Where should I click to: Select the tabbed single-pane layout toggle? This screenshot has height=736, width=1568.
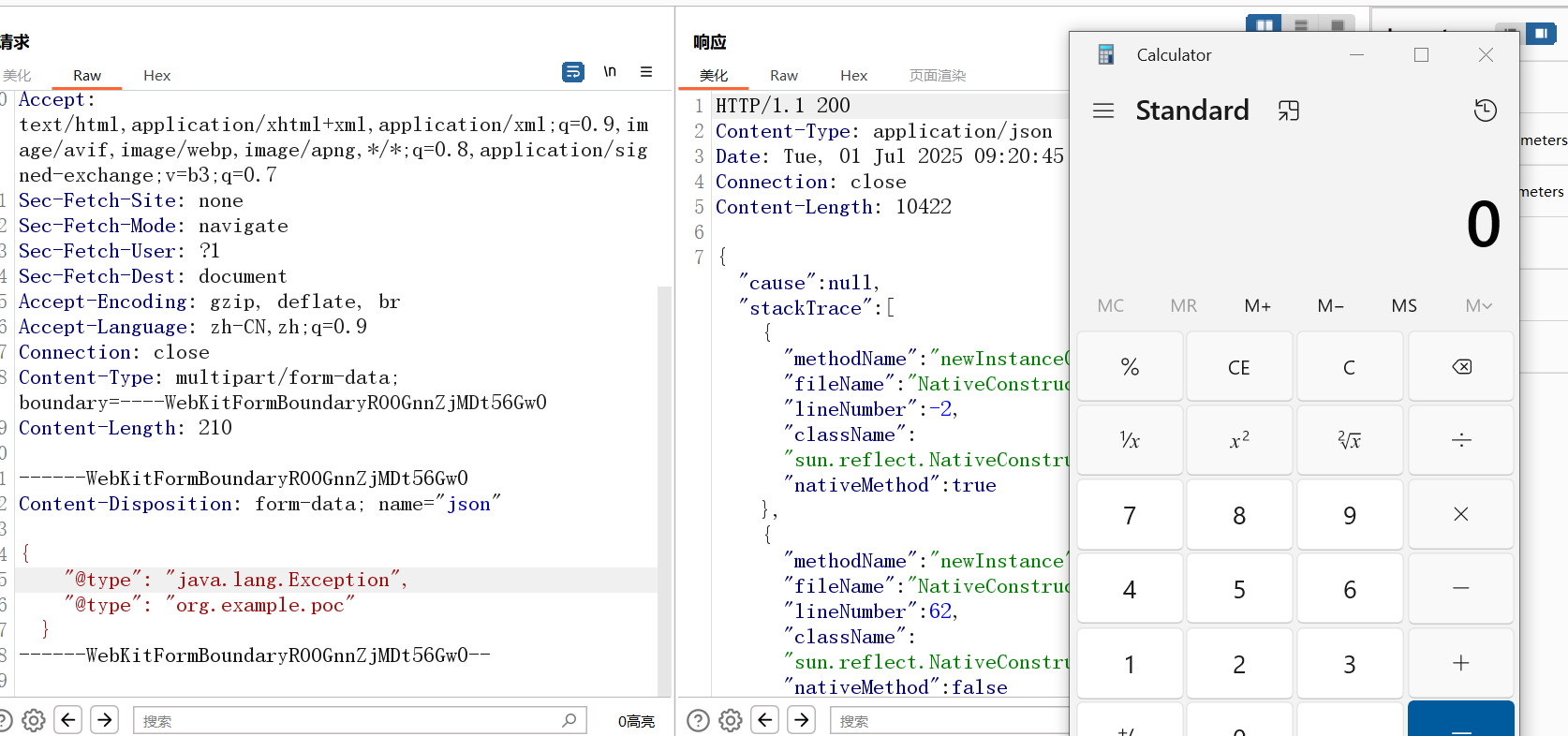1337,24
